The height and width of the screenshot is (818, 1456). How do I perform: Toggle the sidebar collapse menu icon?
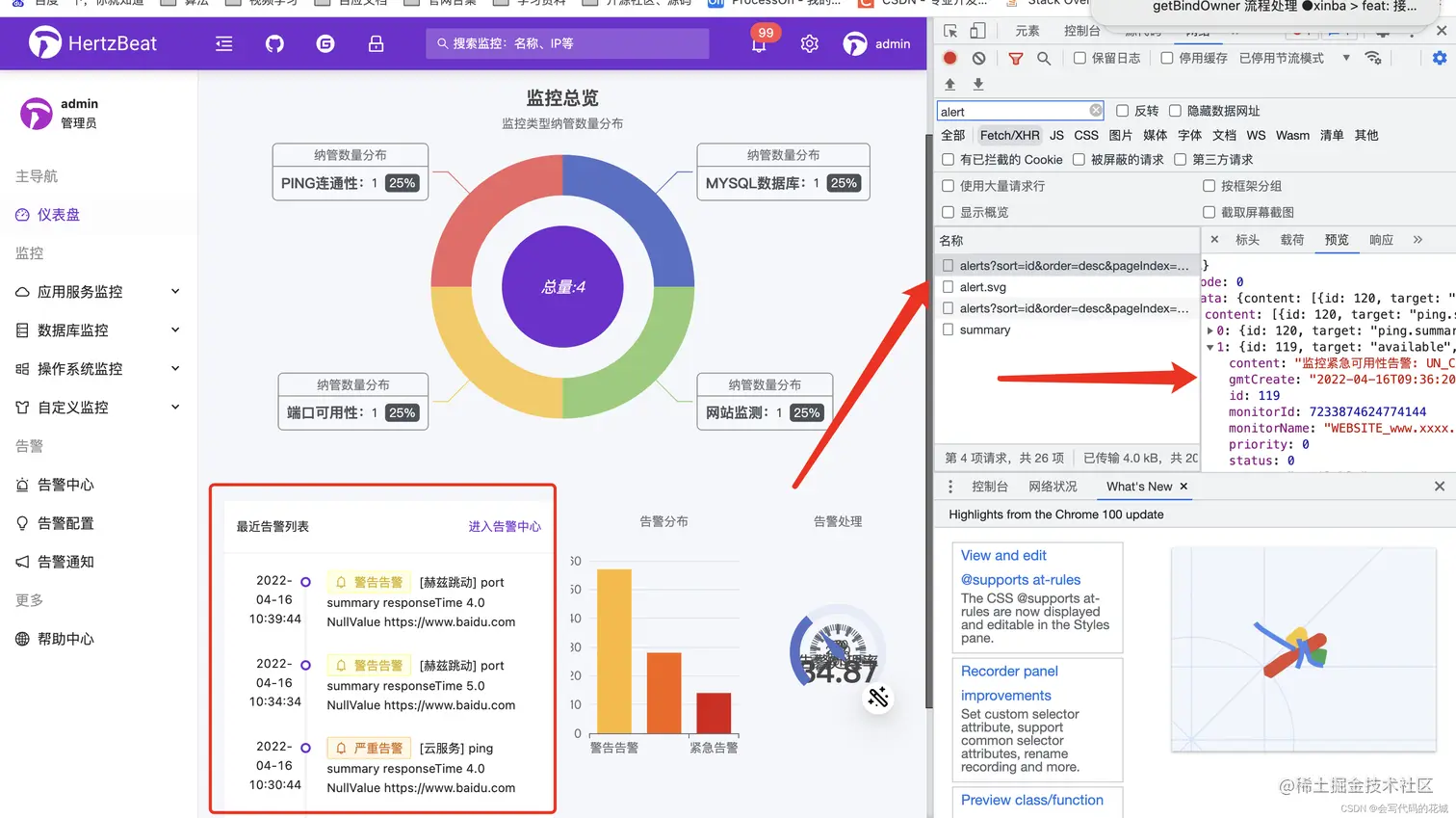click(x=224, y=43)
